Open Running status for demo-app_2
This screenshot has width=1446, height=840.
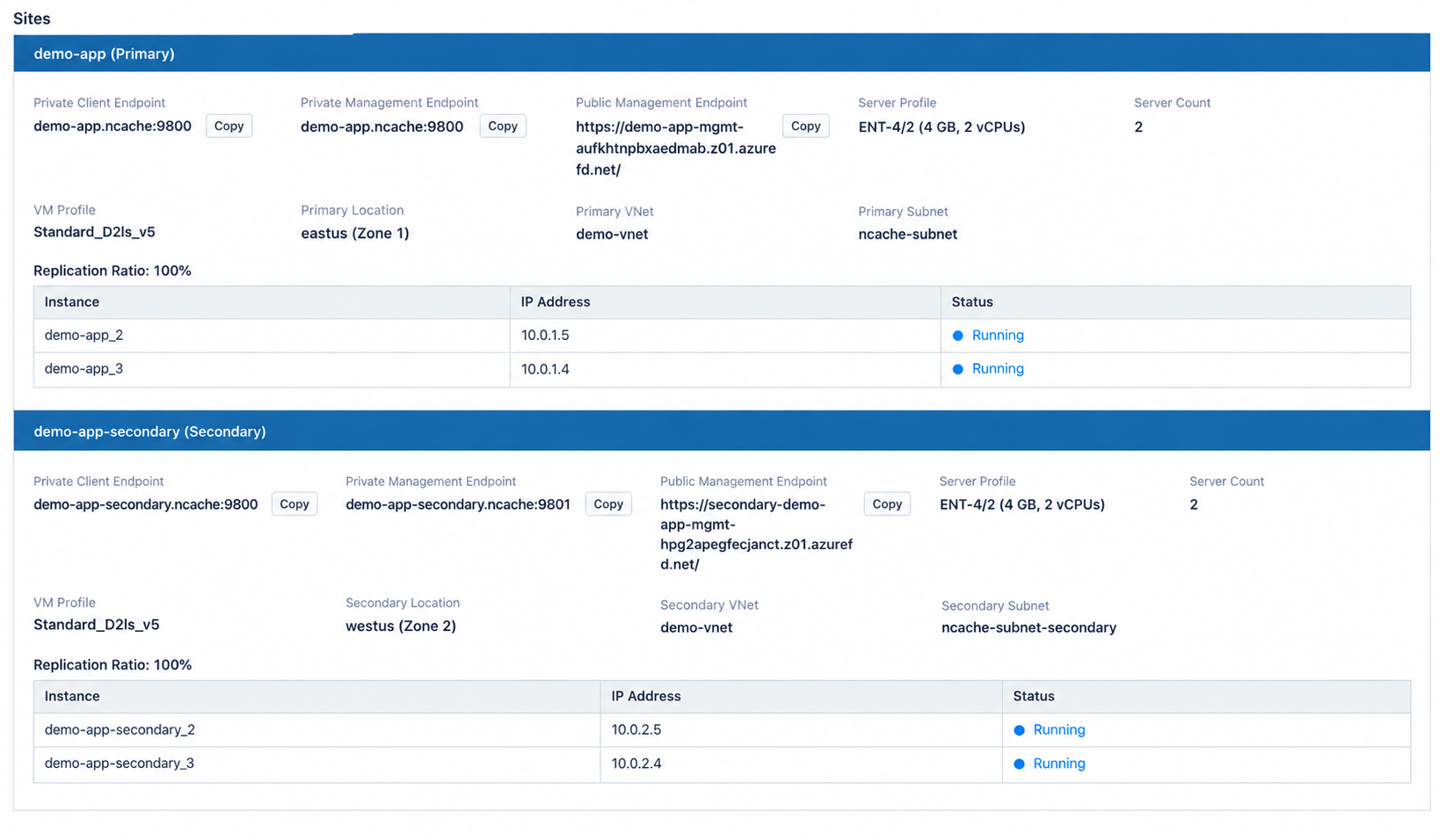tap(998, 335)
